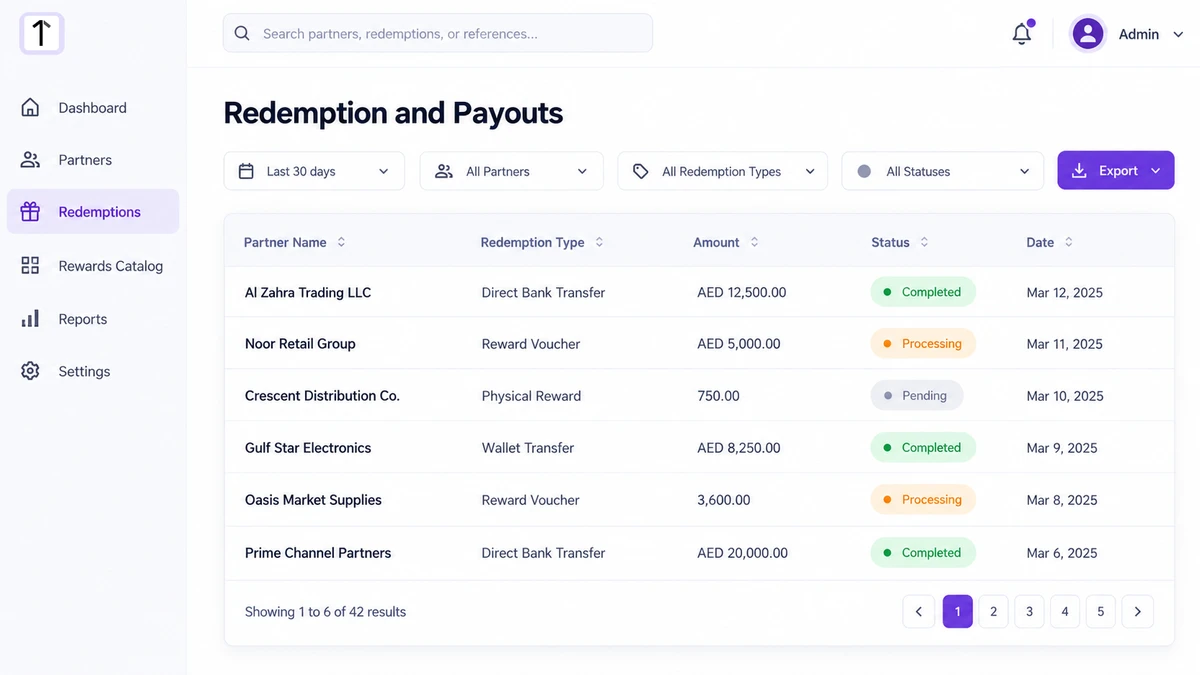
Task: Click date Mar 9, 2025
Action: (1062, 448)
